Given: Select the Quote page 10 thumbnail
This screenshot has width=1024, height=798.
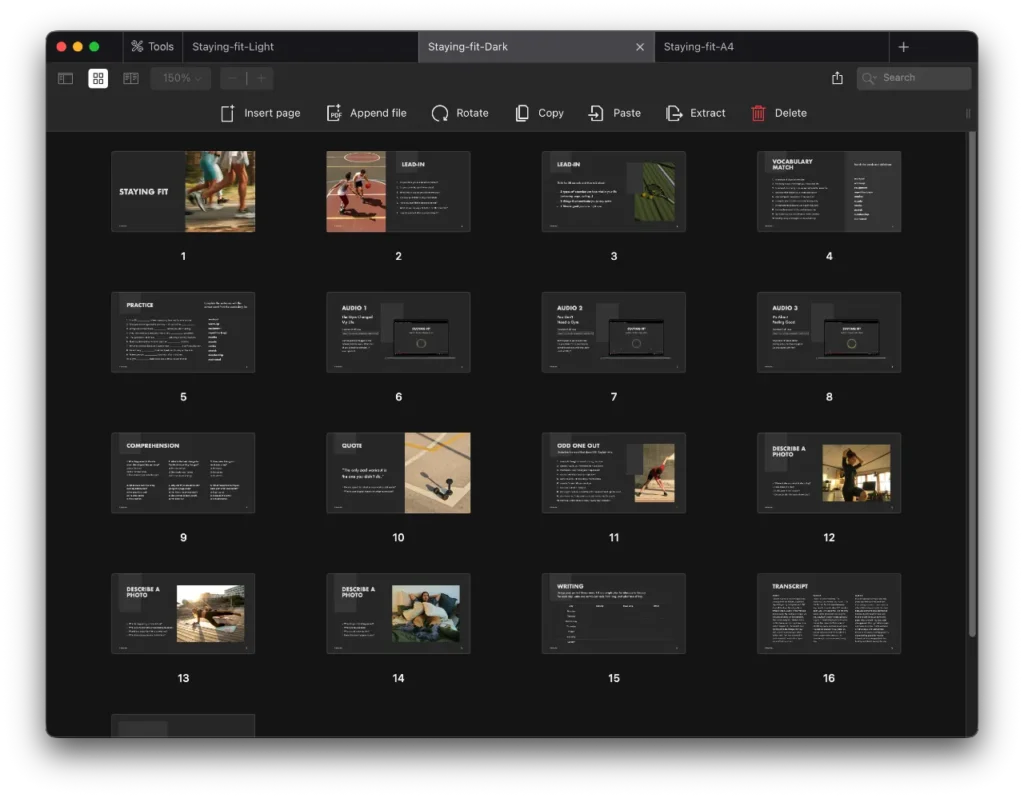Looking at the screenshot, I should (398, 473).
